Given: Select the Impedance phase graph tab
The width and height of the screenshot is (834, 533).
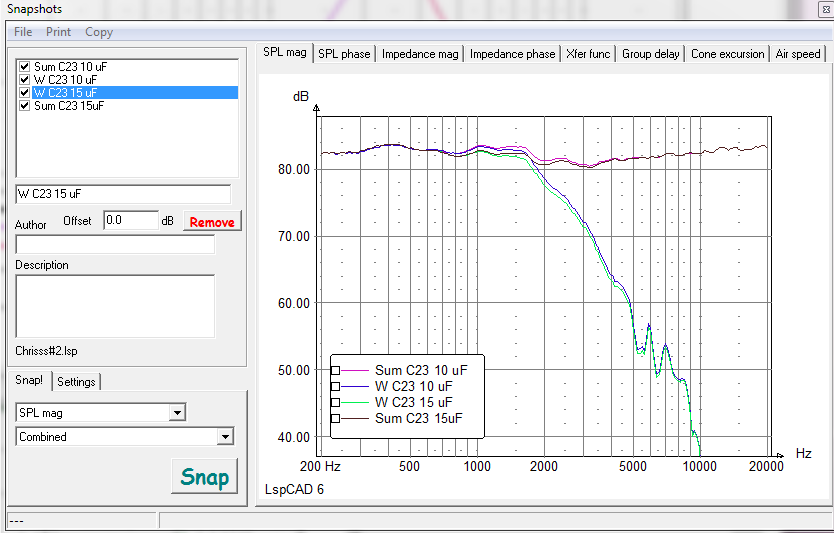Looking at the screenshot, I should (x=512, y=54).
